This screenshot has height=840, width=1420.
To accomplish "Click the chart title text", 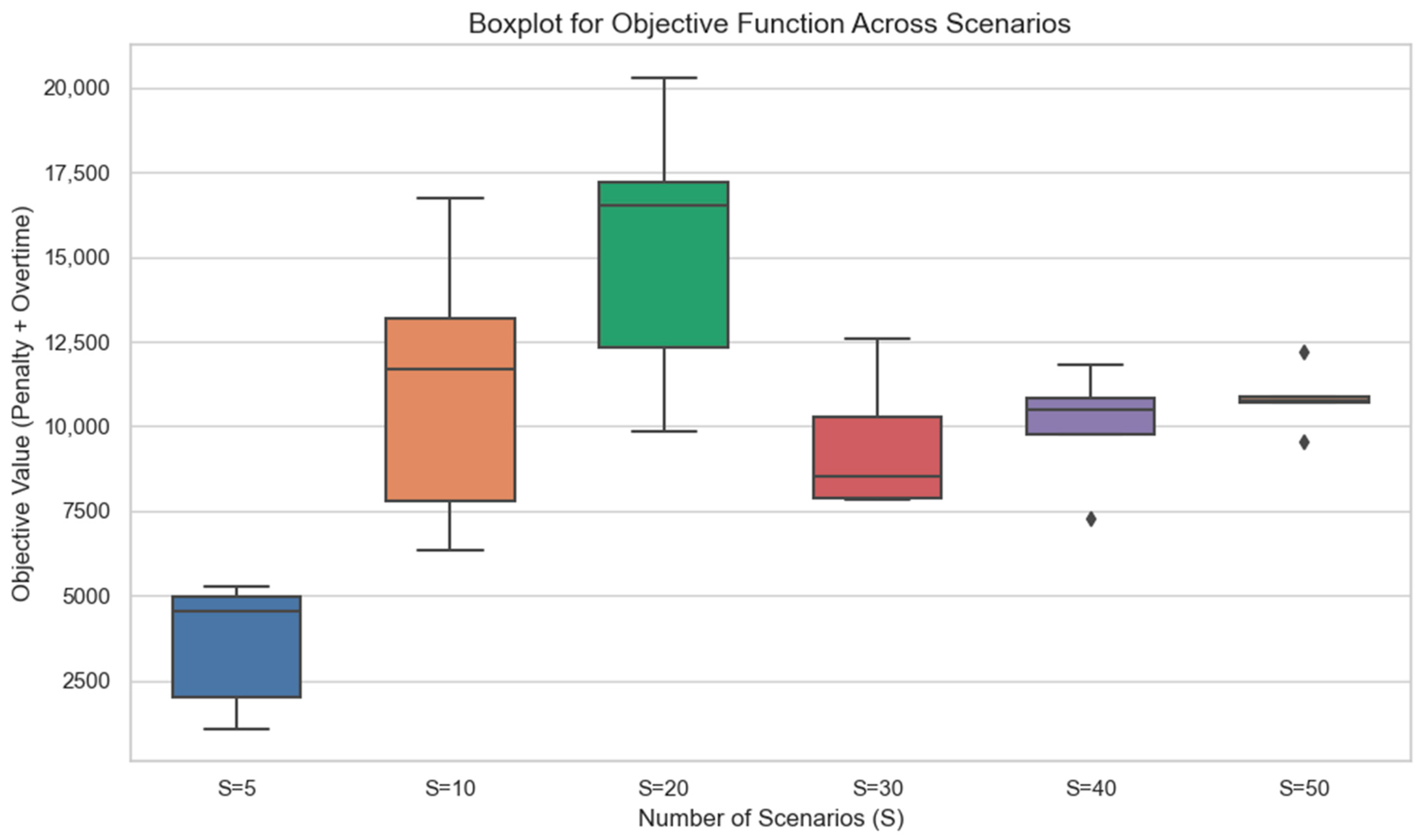I will (x=769, y=24).
